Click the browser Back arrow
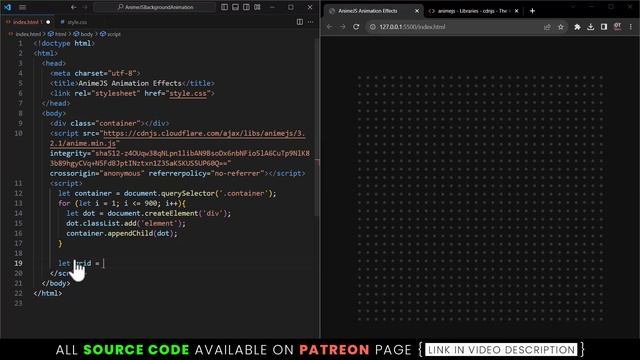 click(x=329, y=27)
